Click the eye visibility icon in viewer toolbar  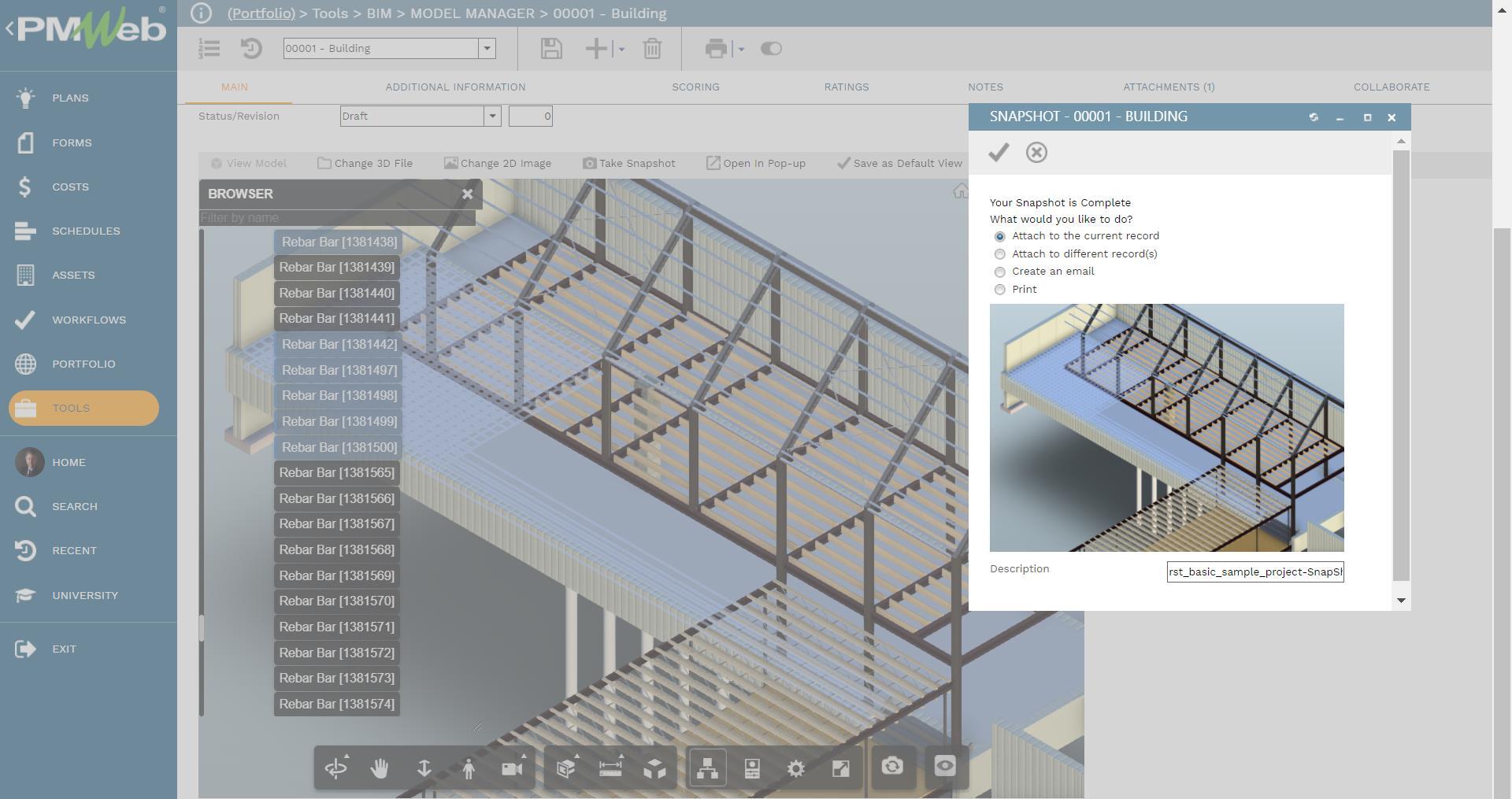pyautogui.click(x=945, y=766)
